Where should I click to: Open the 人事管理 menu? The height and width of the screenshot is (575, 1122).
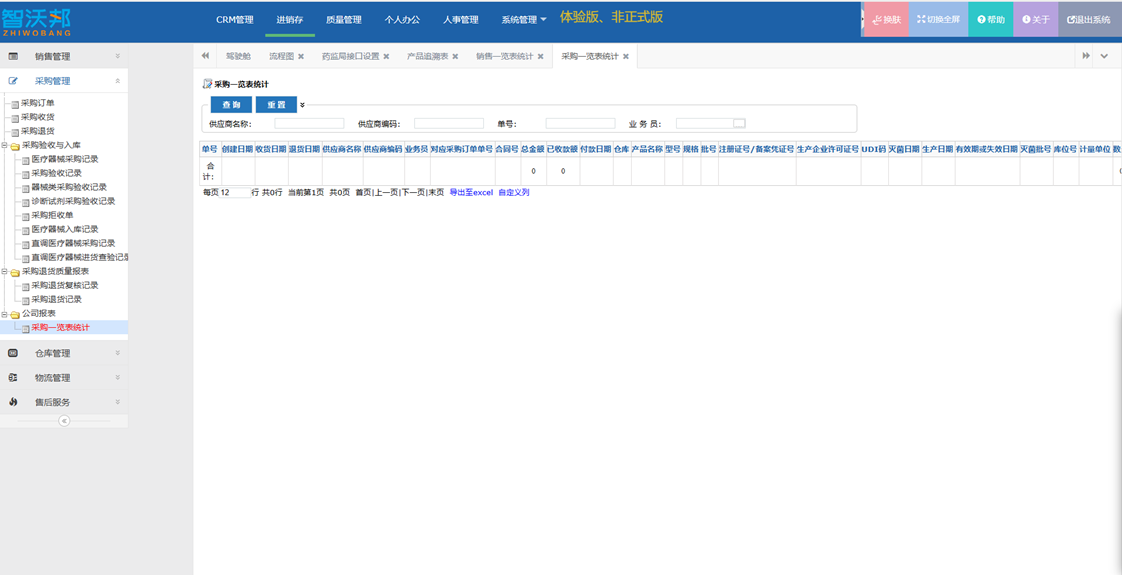pyautogui.click(x=461, y=20)
